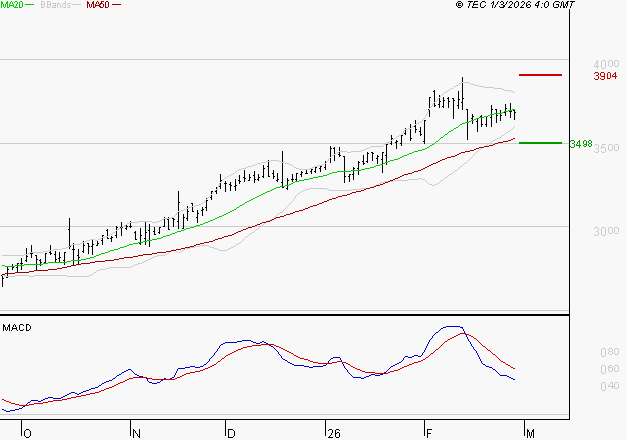
Task: Click the 26 year label on the time axis
Action: pos(333,434)
